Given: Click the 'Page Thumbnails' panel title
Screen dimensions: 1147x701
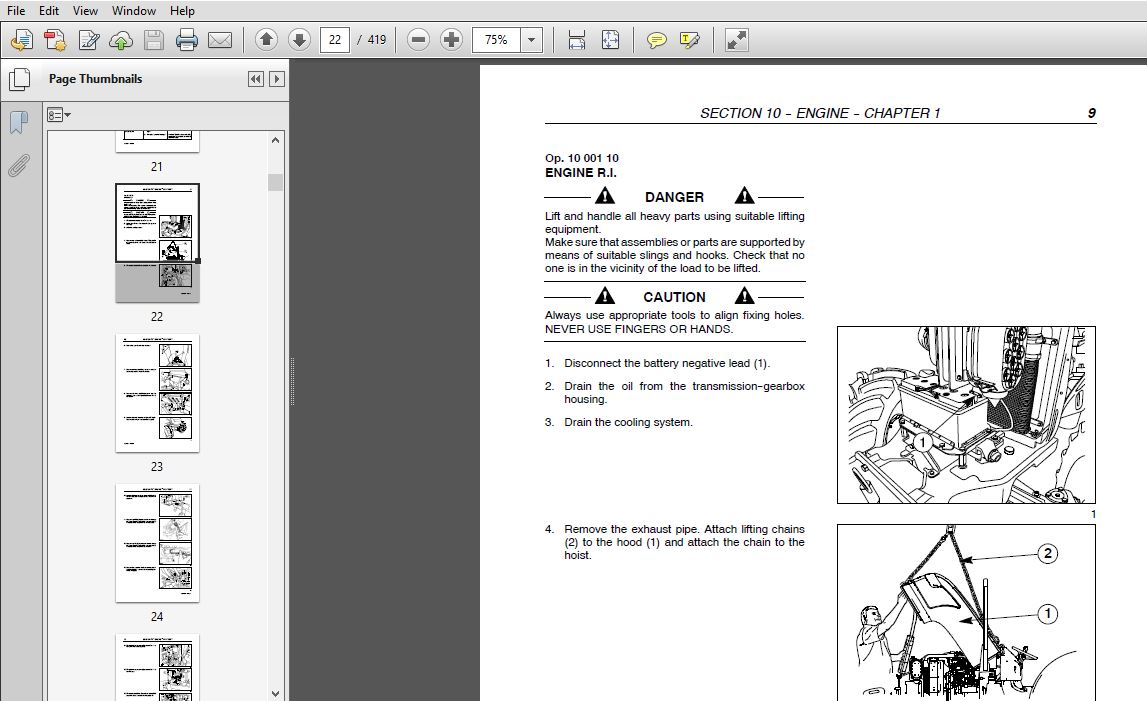Looking at the screenshot, I should tap(95, 79).
